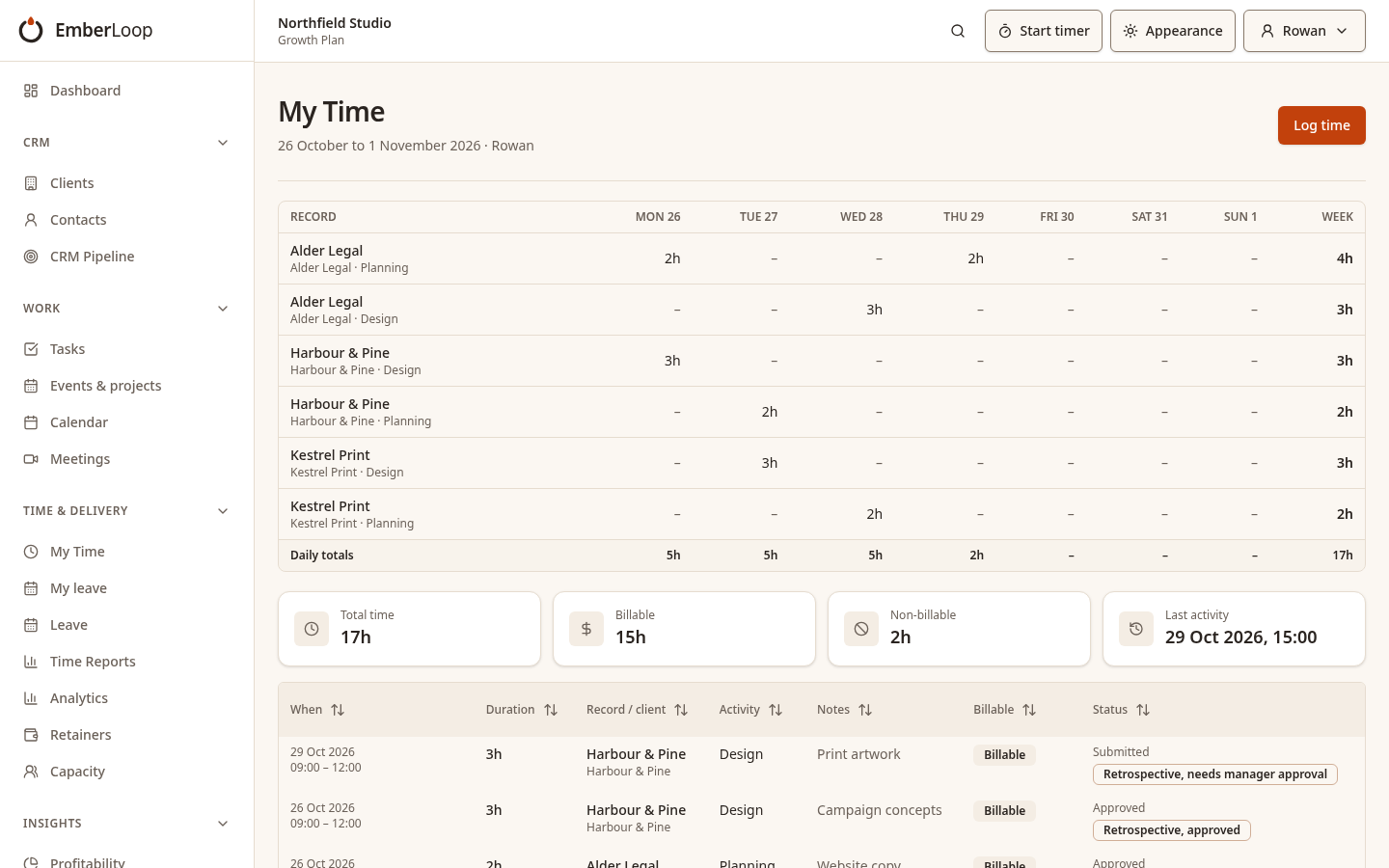Click 'Print artwork' note text
1389x868 pixels.
858,754
